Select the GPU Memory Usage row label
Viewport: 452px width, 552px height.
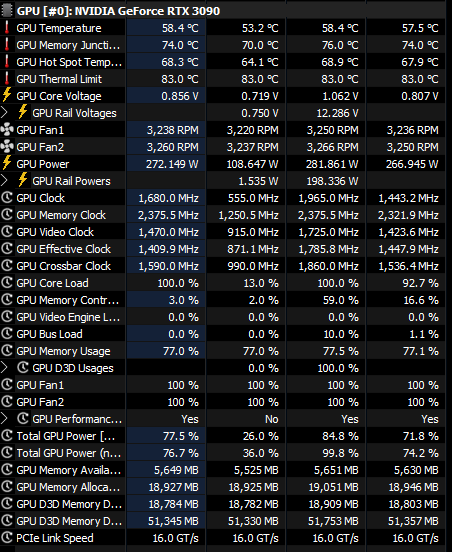coord(63,351)
